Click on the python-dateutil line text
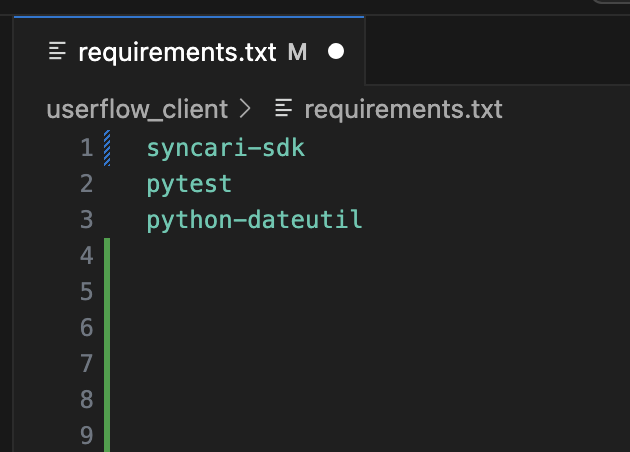 pos(254,219)
